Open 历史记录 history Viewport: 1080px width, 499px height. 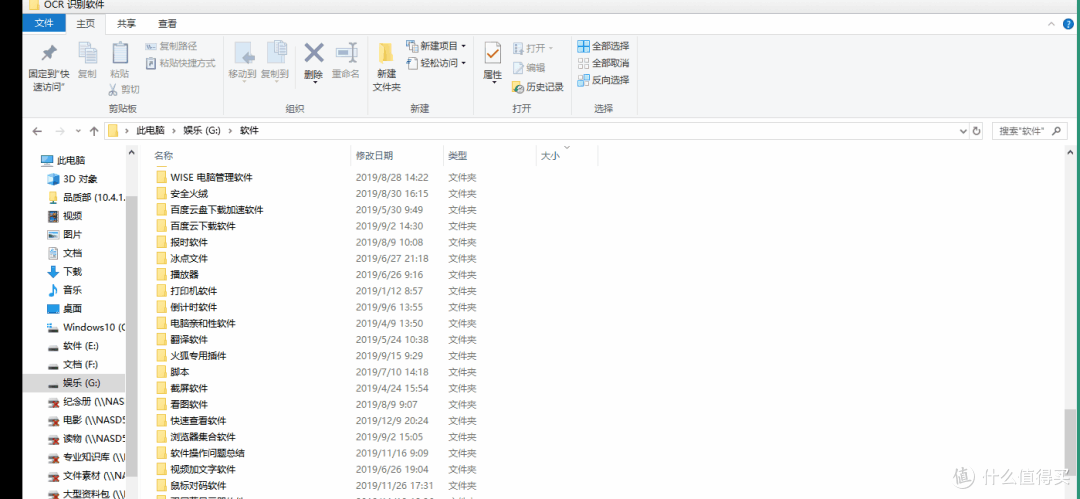[x=537, y=87]
